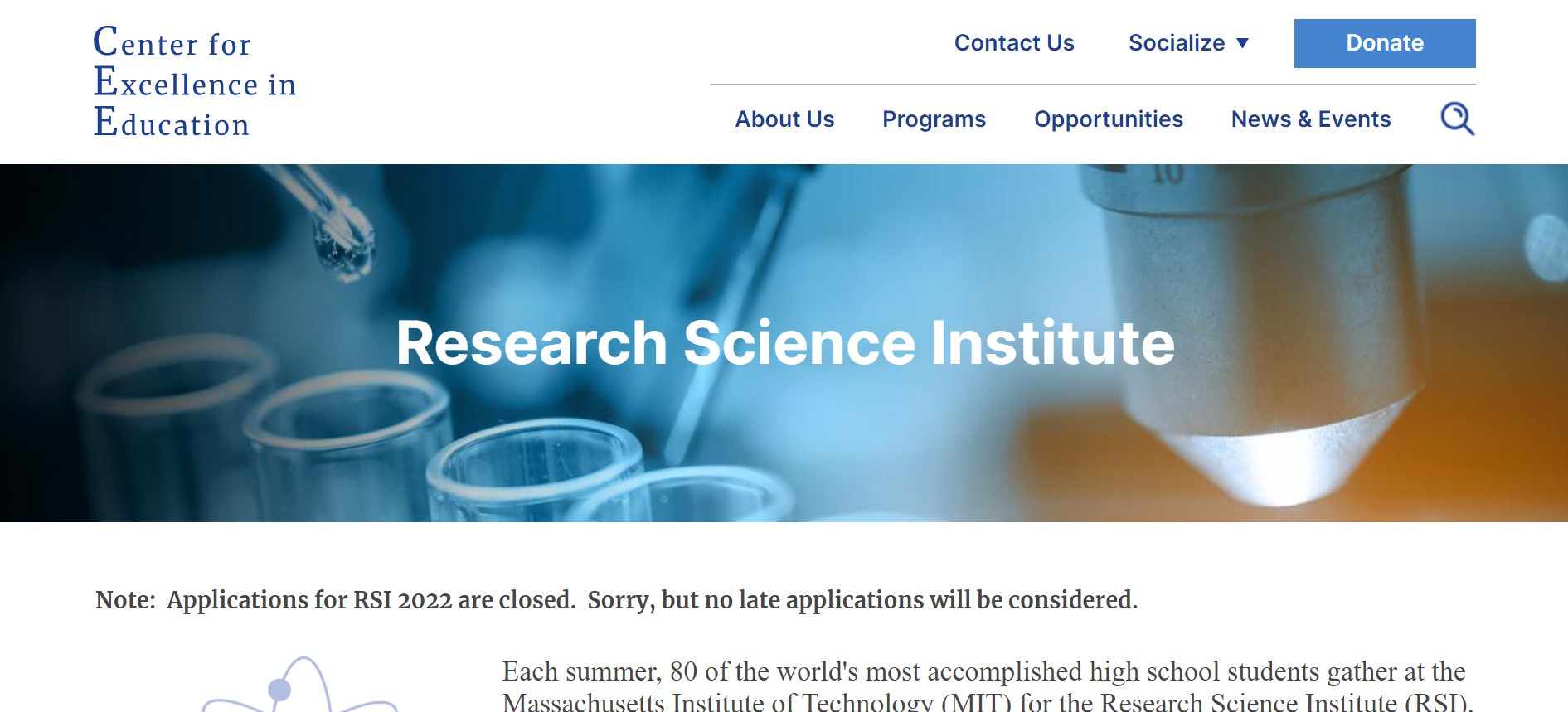This screenshot has width=1568, height=712.
Task: Click the RSI 2022 applications closed note
Action: point(616,599)
